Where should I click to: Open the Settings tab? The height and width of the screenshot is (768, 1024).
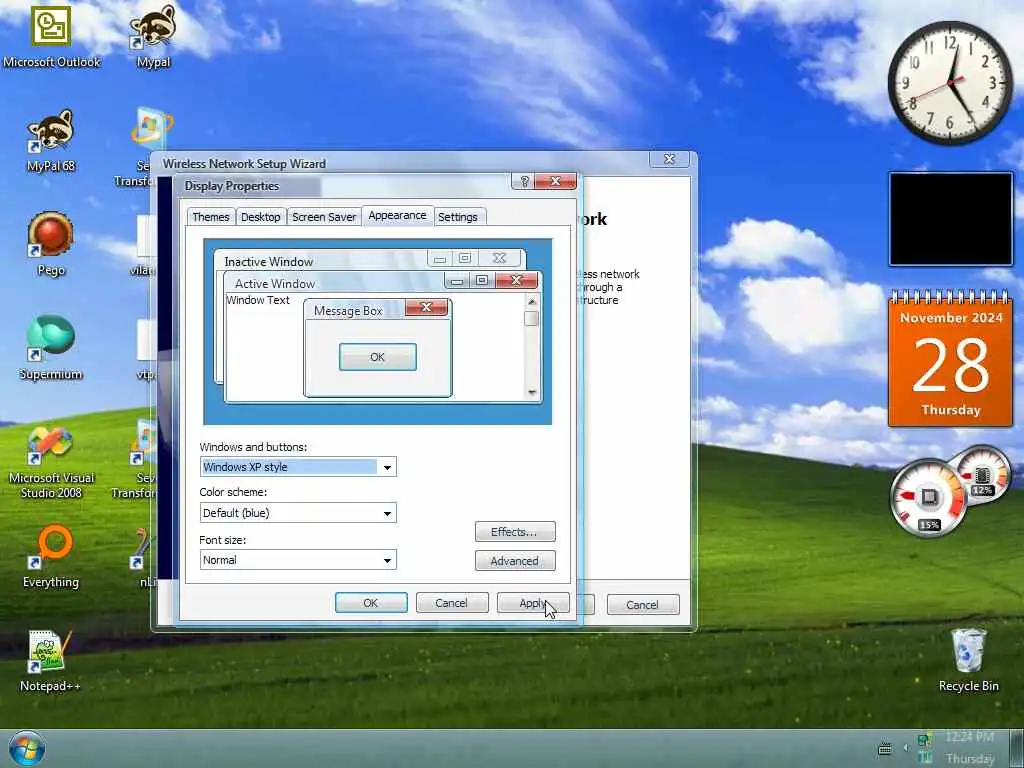458,217
